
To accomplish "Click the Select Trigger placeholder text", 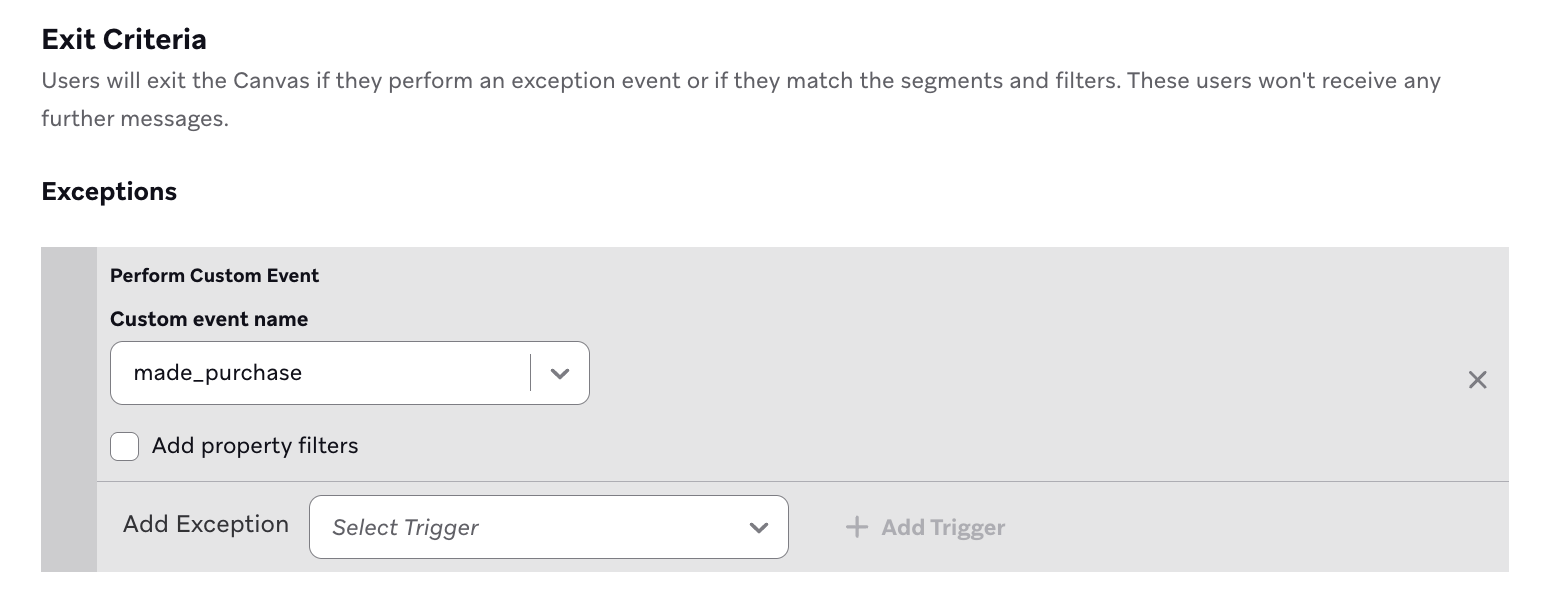I will 405,528.
